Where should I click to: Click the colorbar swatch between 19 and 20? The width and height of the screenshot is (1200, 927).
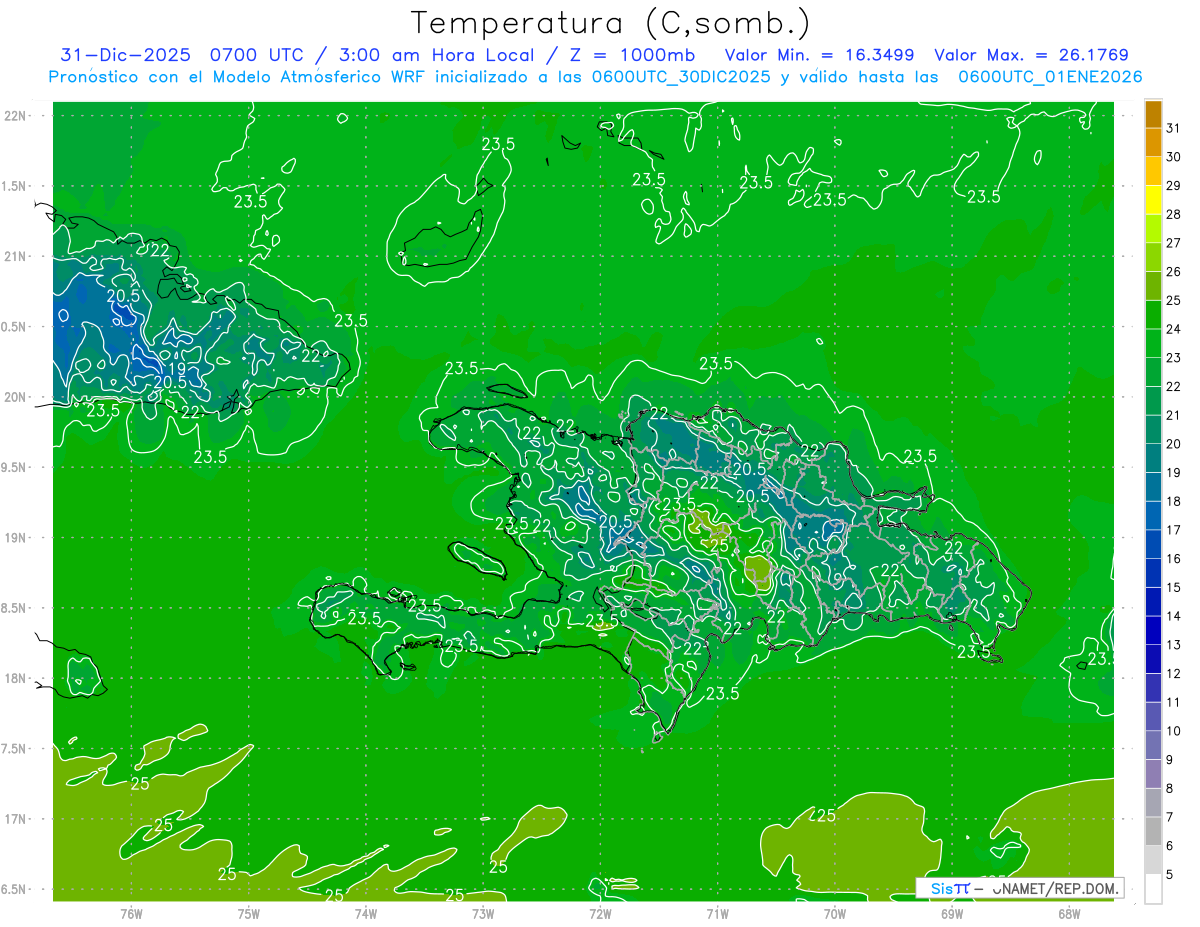(x=1153, y=459)
